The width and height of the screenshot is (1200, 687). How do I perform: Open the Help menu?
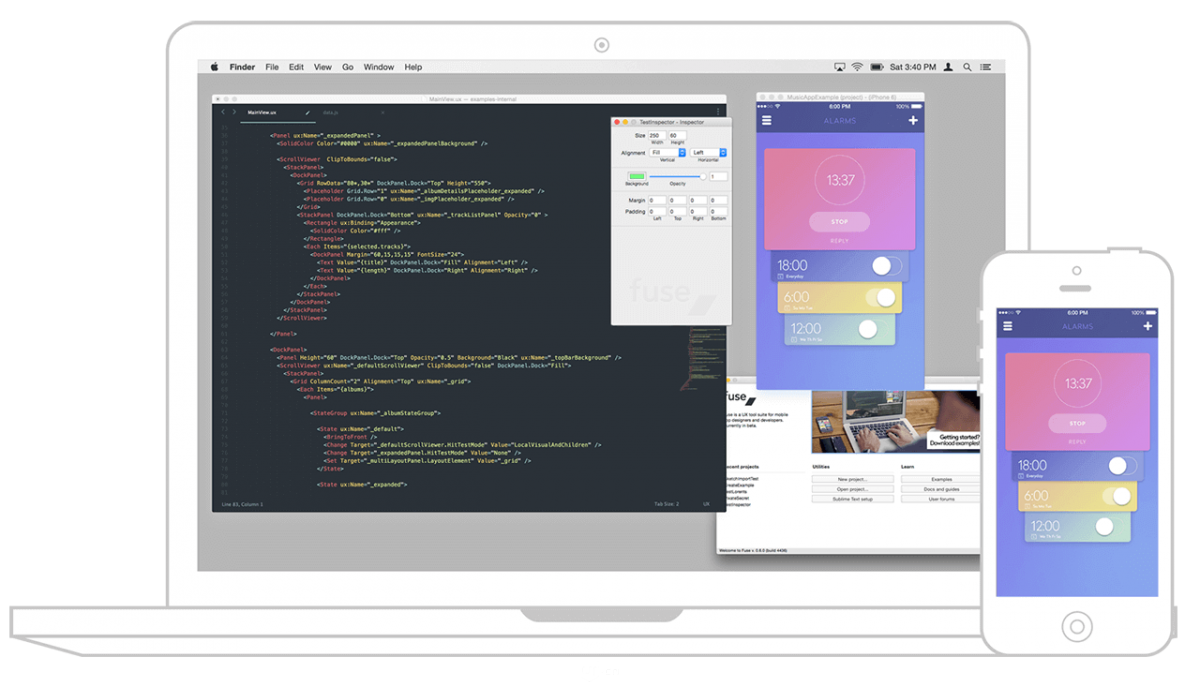tap(413, 67)
